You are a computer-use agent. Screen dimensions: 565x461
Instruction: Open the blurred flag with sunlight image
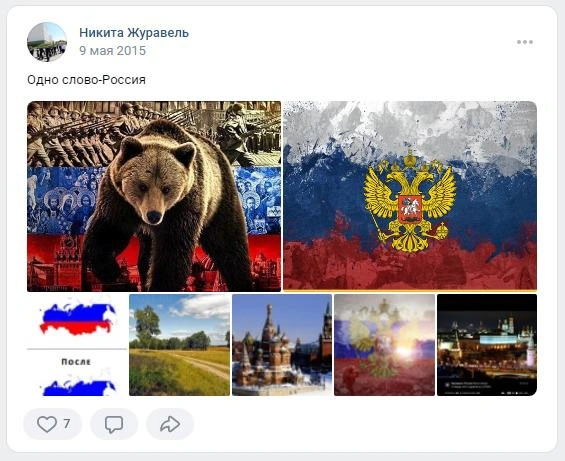pos(384,345)
